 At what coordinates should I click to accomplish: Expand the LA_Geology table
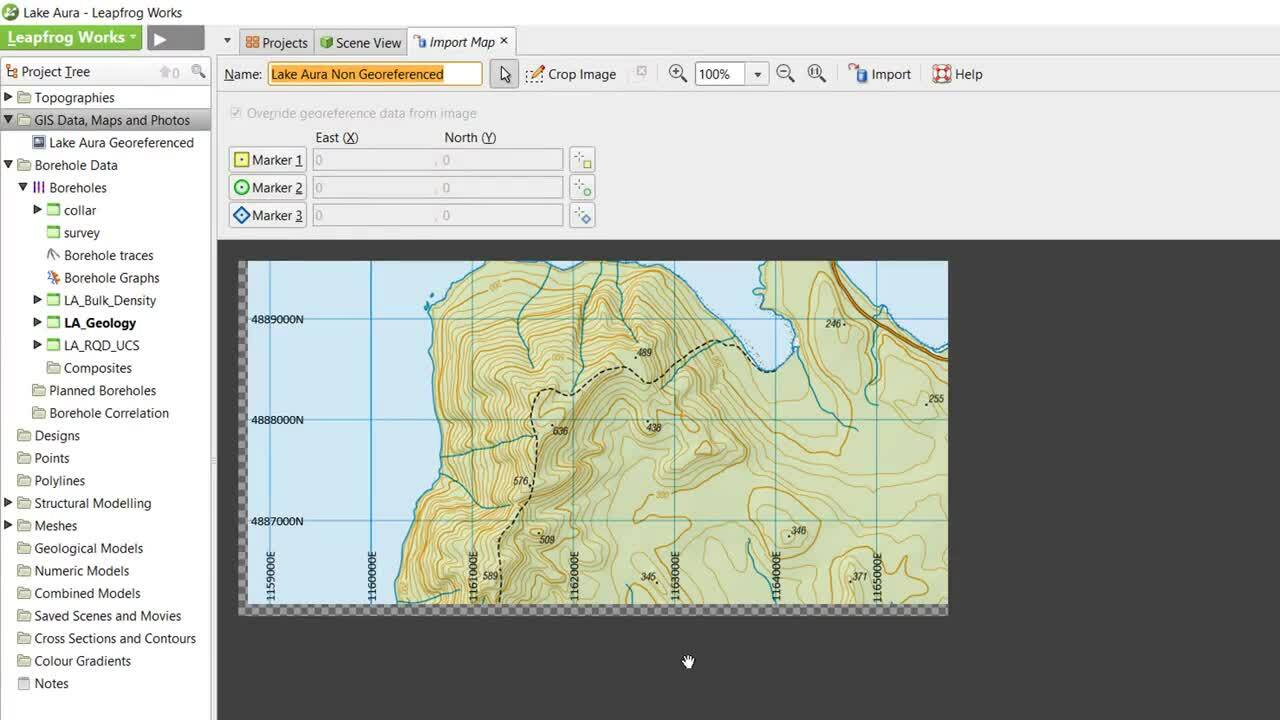(x=38, y=322)
